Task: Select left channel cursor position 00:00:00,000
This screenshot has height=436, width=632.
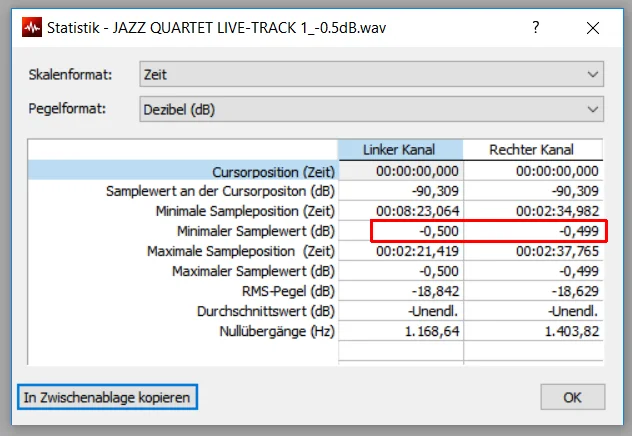Action: (x=401, y=171)
